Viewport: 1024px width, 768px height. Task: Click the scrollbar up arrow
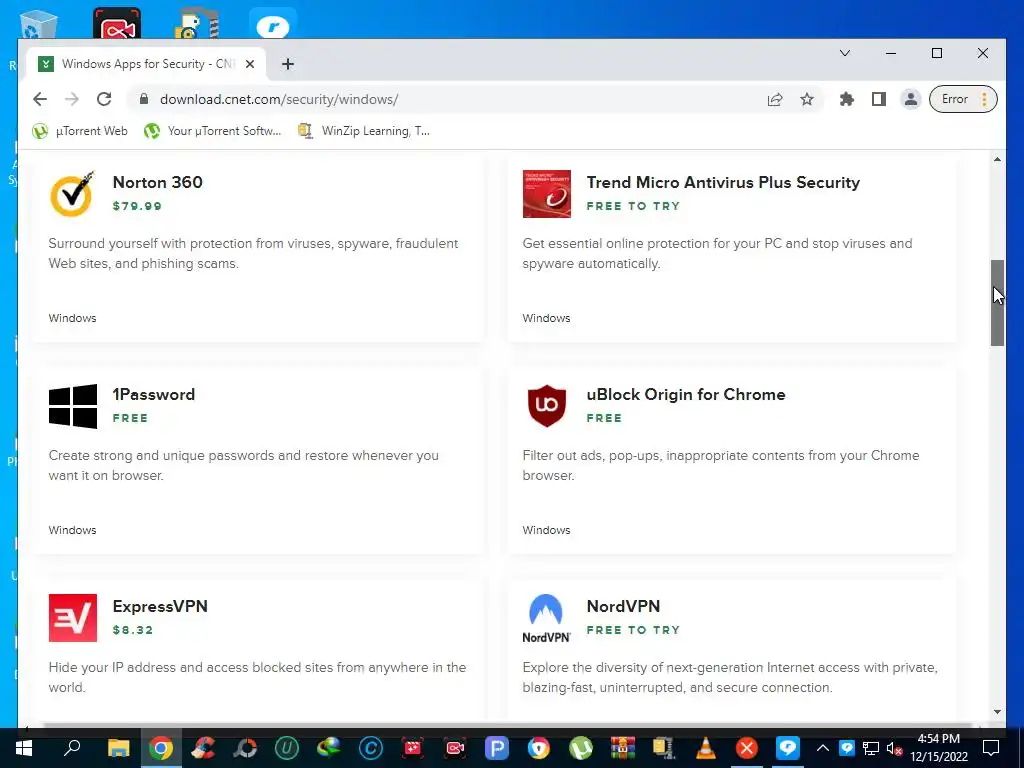[x=997, y=159]
